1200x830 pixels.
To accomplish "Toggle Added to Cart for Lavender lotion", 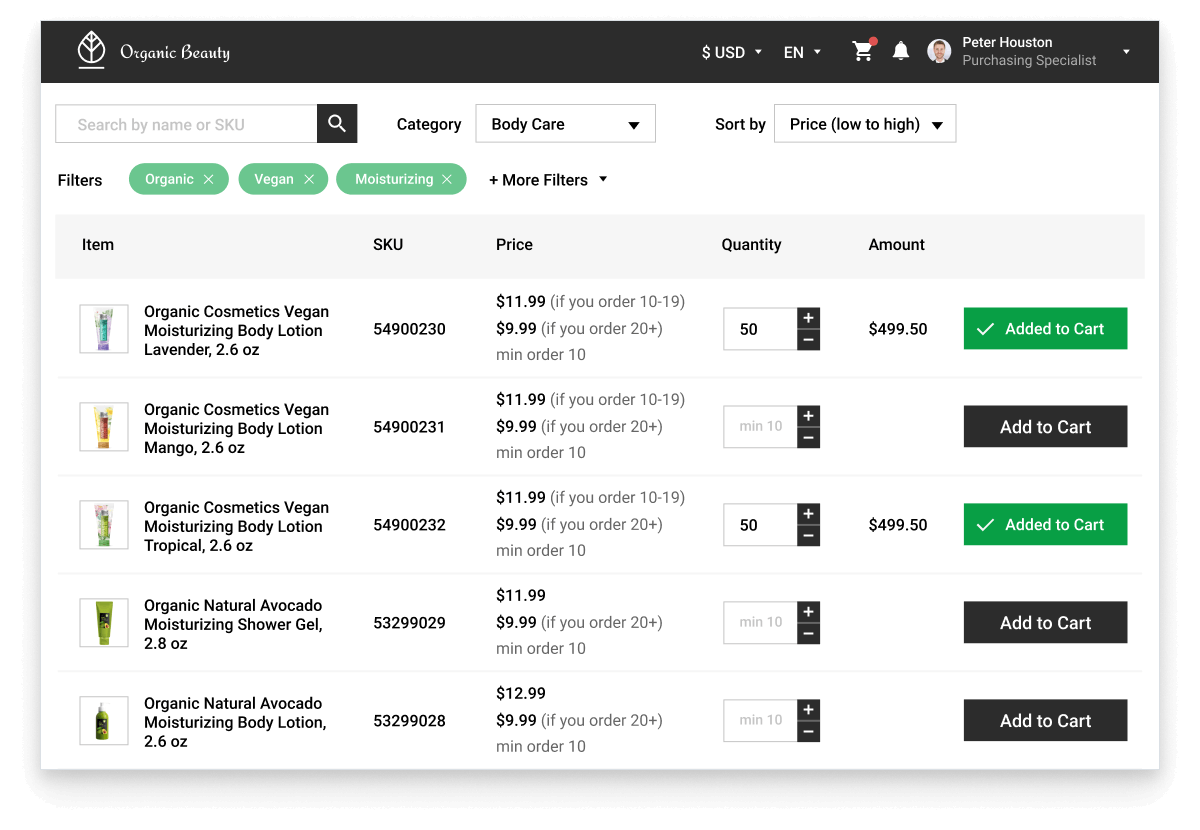I will pyautogui.click(x=1045, y=329).
